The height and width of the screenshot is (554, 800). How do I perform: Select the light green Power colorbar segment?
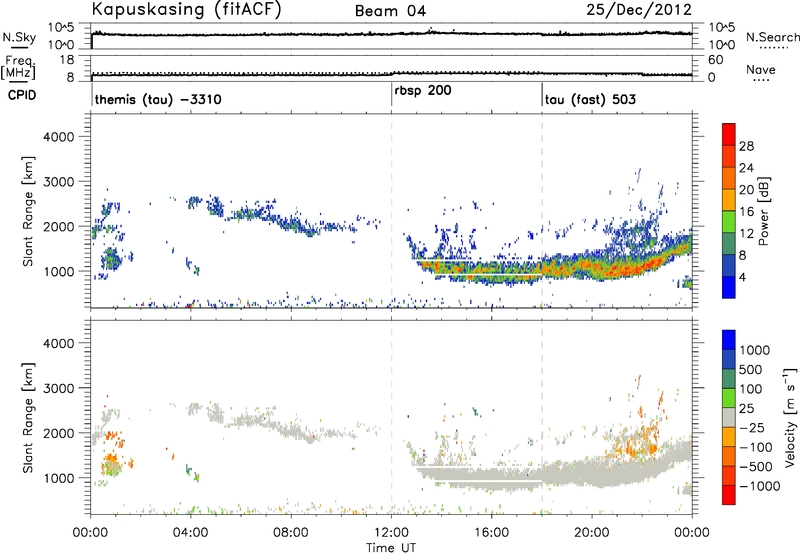tap(729, 222)
